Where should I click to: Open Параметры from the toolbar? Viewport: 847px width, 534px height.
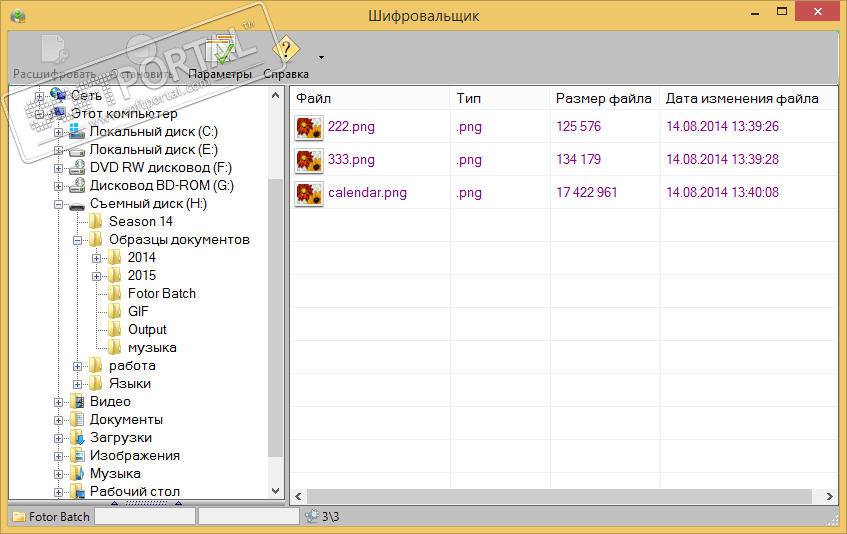coord(220,57)
